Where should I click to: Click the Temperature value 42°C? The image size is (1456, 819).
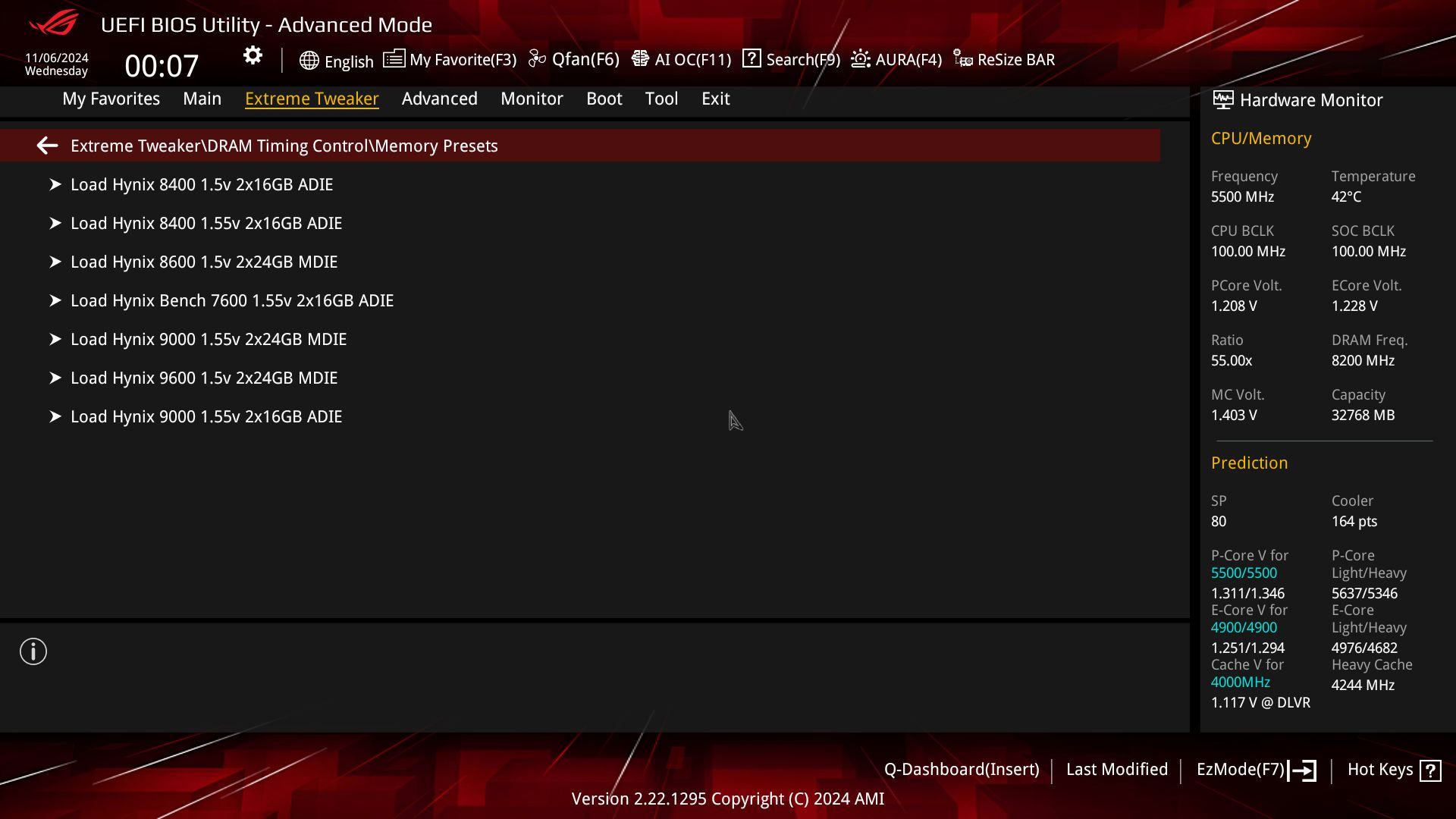(x=1346, y=196)
